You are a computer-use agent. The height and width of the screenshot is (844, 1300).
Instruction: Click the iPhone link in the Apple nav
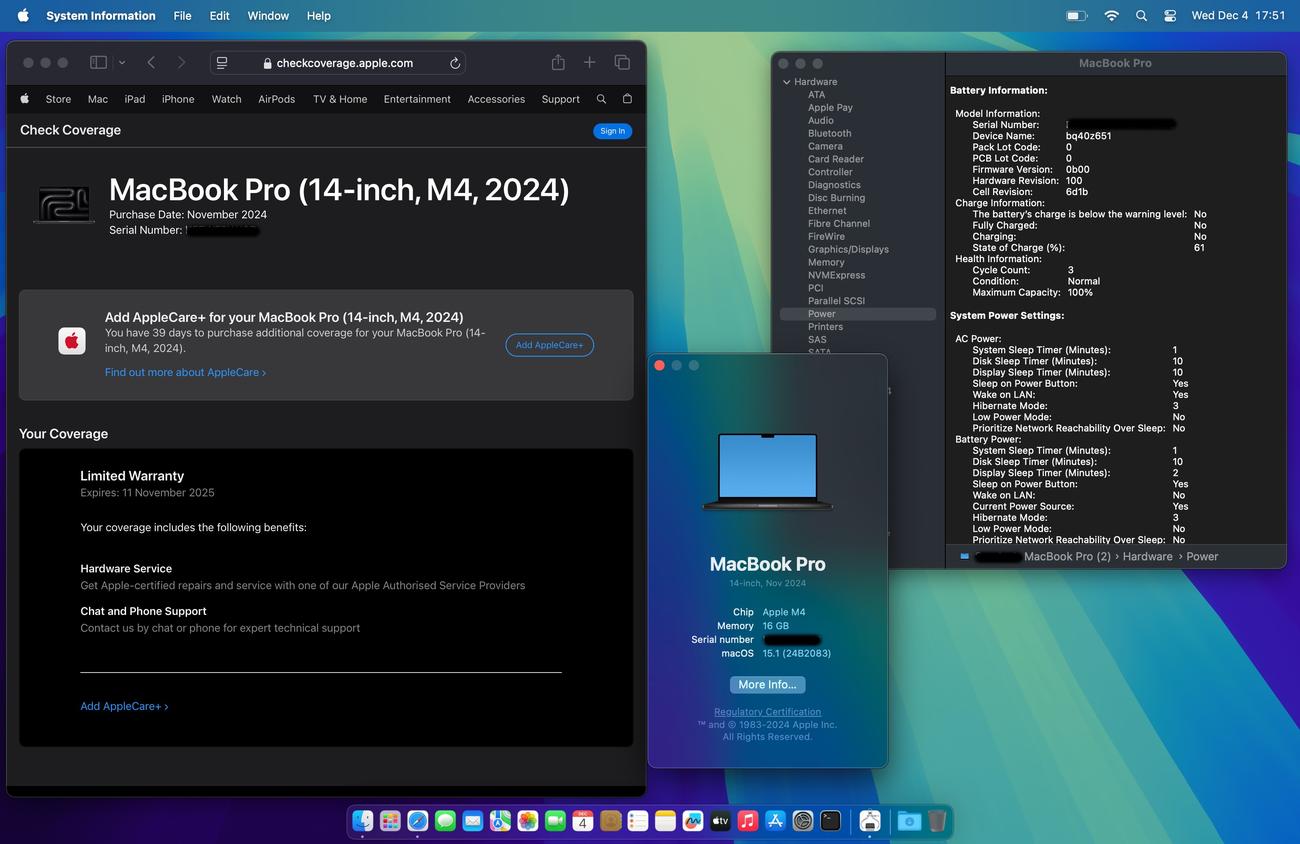click(x=178, y=99)
